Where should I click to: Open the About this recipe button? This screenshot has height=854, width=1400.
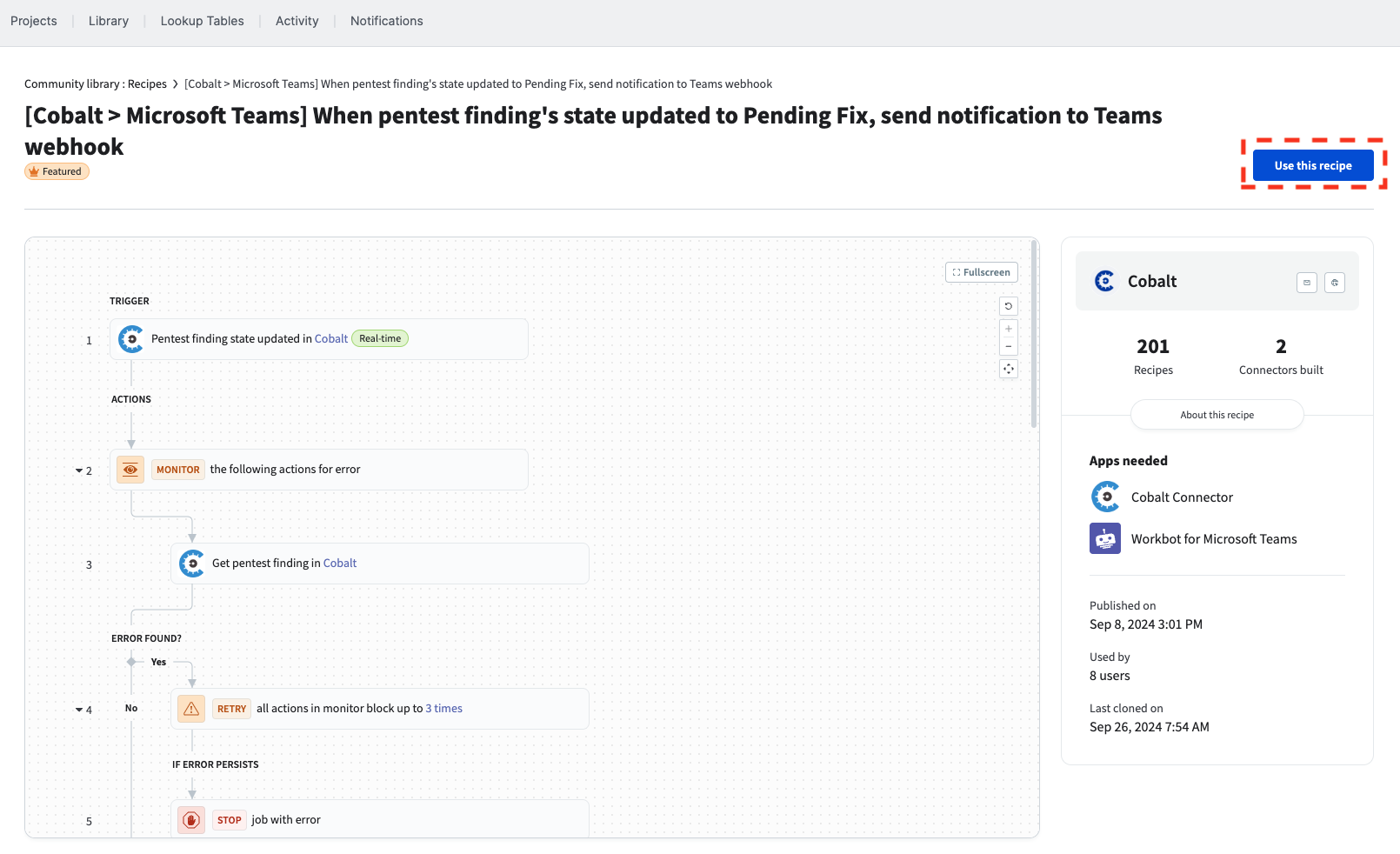coord(1217,415)
